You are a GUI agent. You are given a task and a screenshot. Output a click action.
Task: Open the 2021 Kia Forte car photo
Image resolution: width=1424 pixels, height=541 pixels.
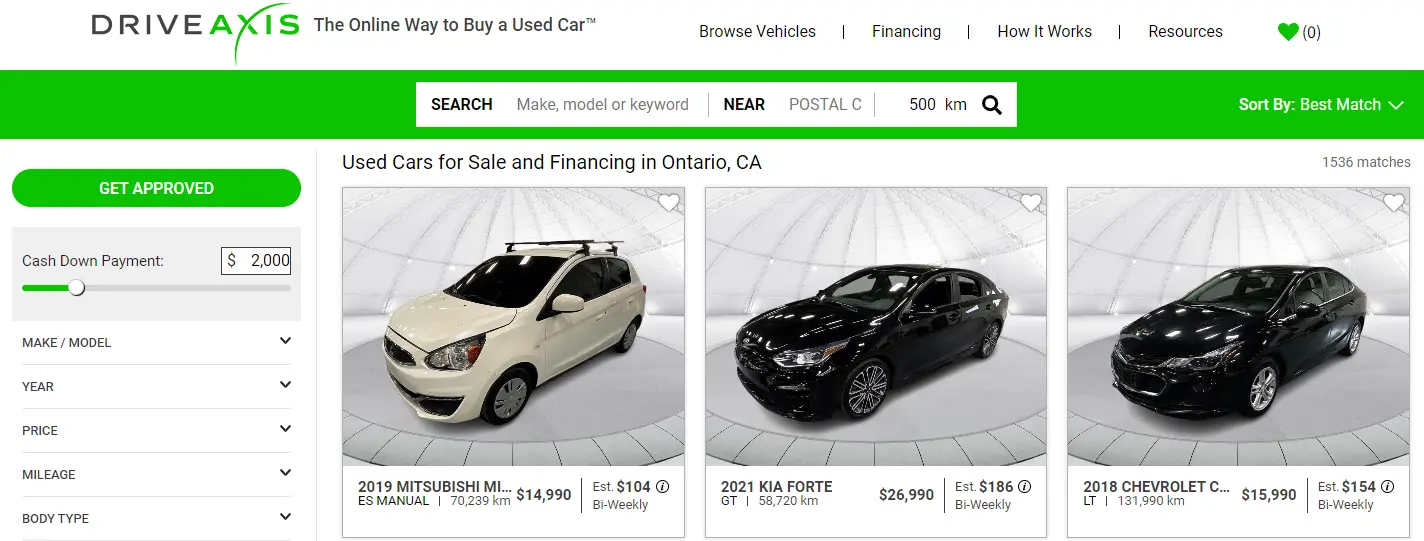(875, 330)
